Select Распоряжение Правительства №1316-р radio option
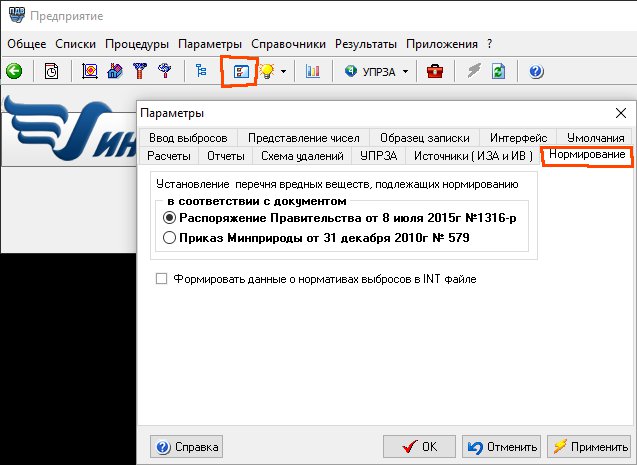The width and height of the screenshot is (637, 465). (x=169, y=217)
